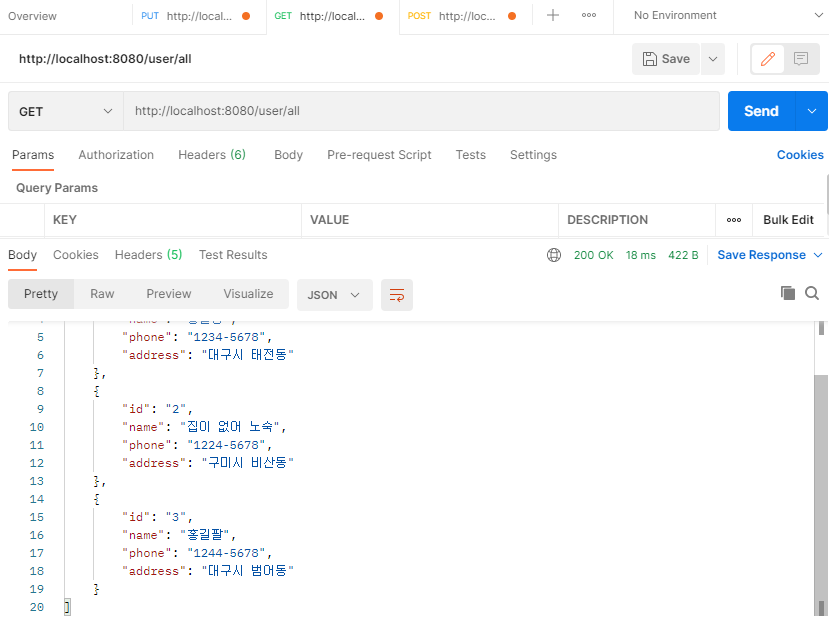Open the JSON format dropdown

[x=335, y=295]
